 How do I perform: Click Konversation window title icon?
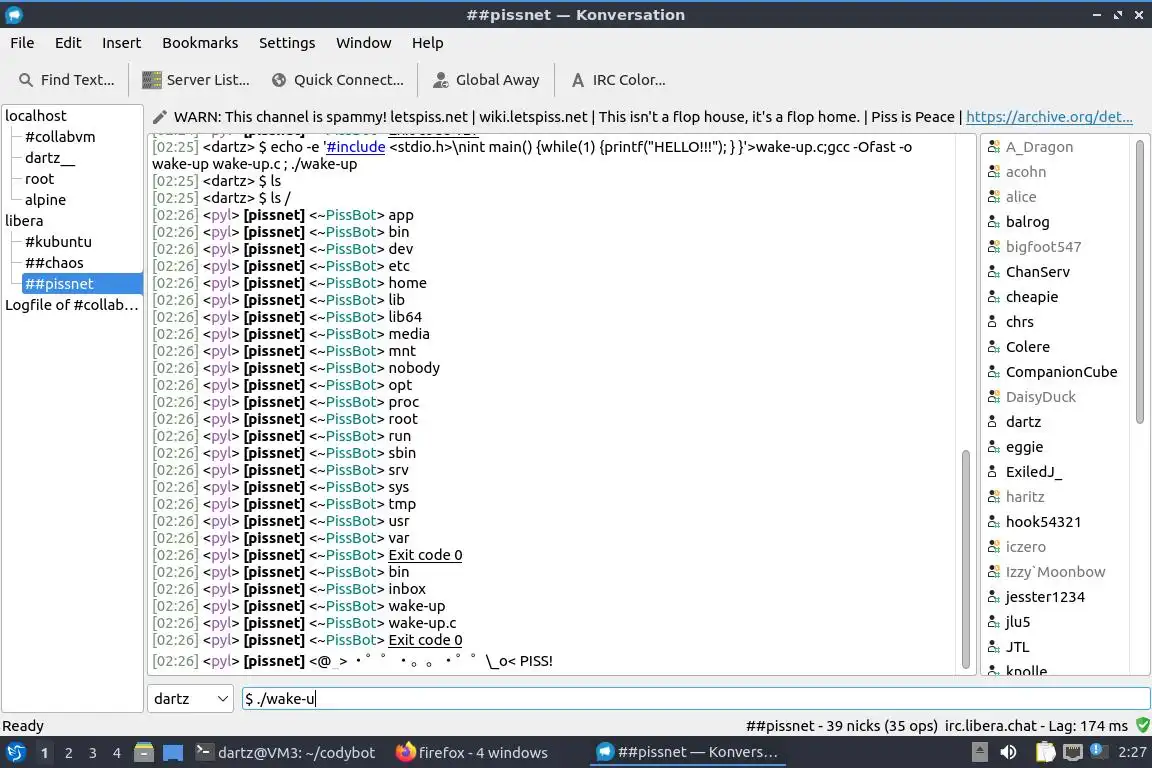click(13, 14)
